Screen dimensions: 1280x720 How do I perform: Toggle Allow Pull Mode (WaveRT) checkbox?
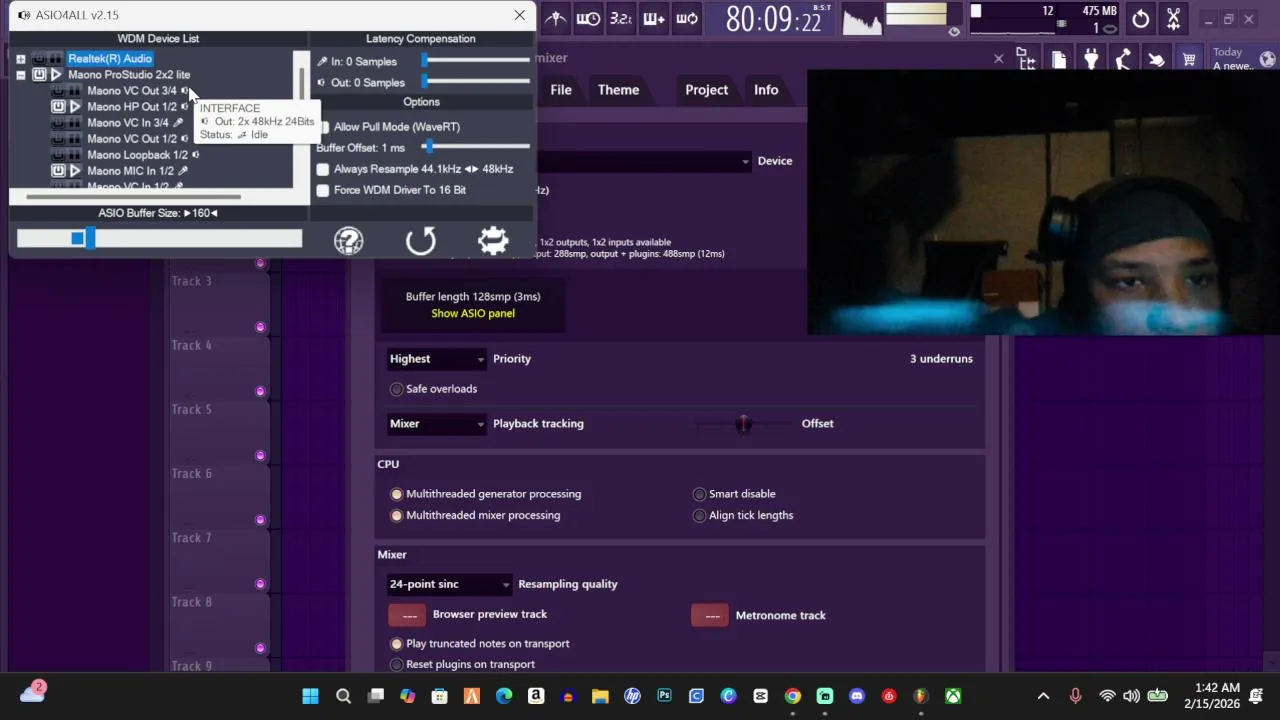(x=324, y=127)
